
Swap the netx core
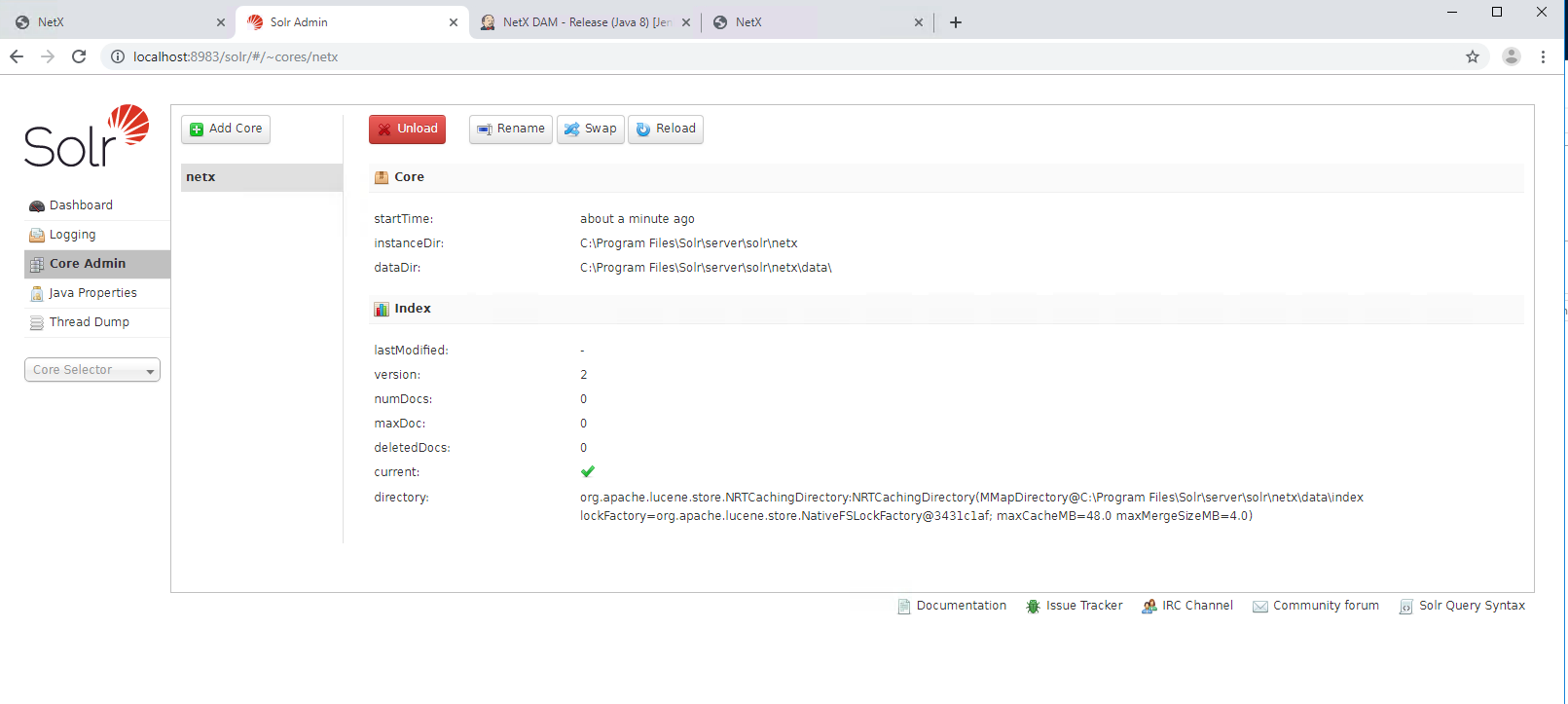590,129
